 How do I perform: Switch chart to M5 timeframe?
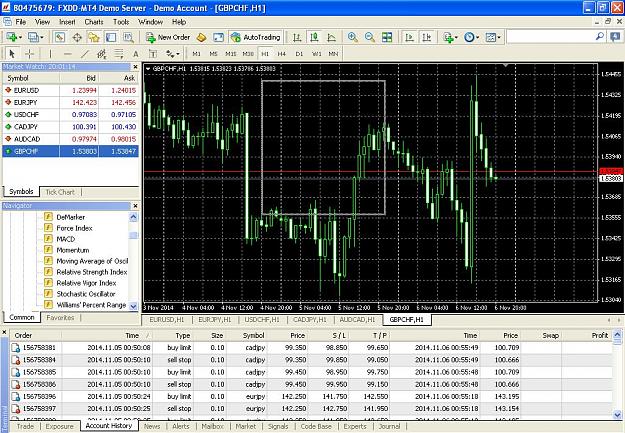[x=214, y=53]
